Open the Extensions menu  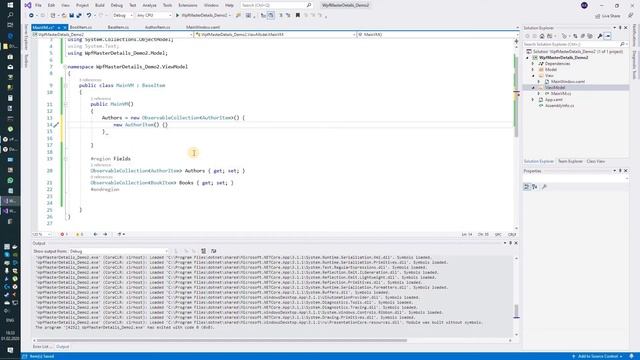click(x=188, y=5)
